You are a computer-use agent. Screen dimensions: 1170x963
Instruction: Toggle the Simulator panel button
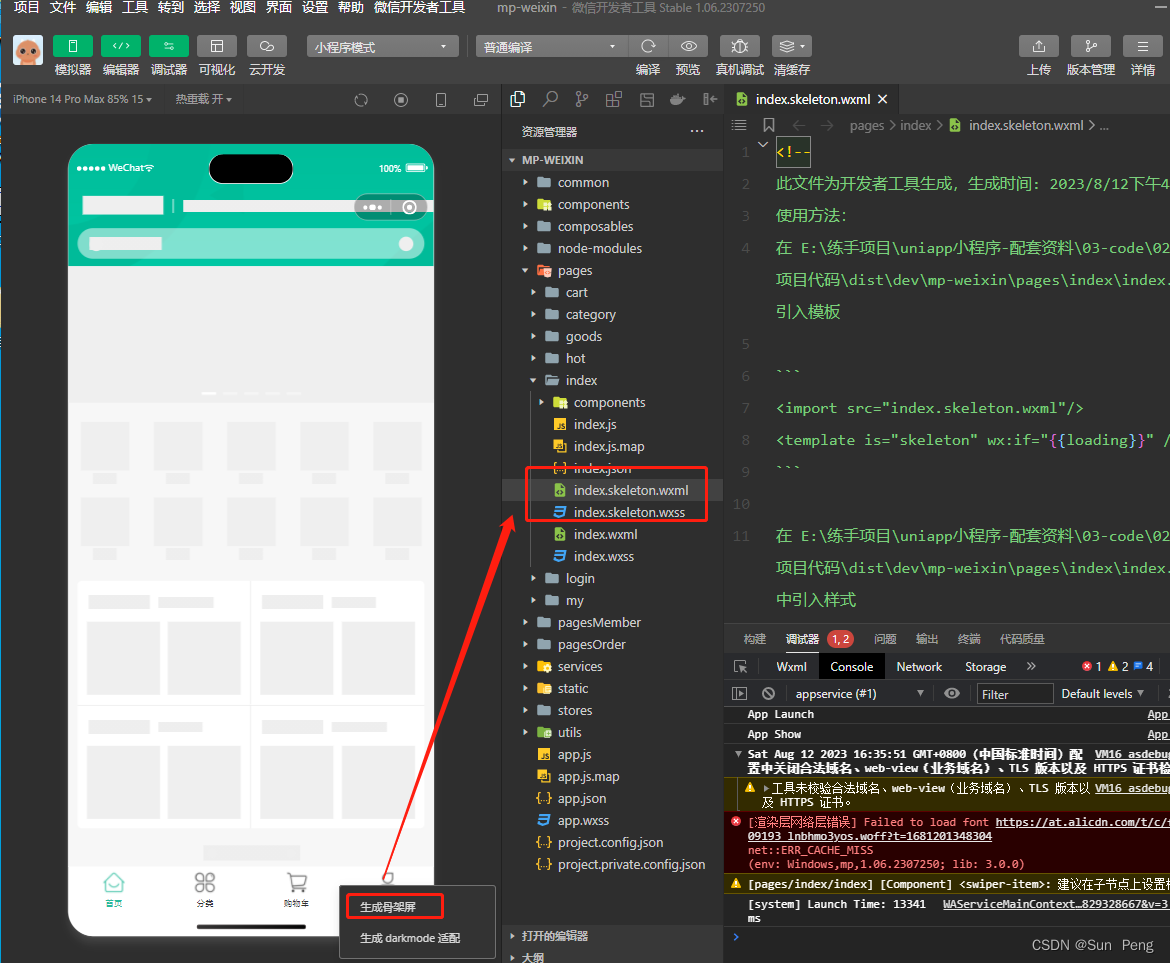coord(72,46)
